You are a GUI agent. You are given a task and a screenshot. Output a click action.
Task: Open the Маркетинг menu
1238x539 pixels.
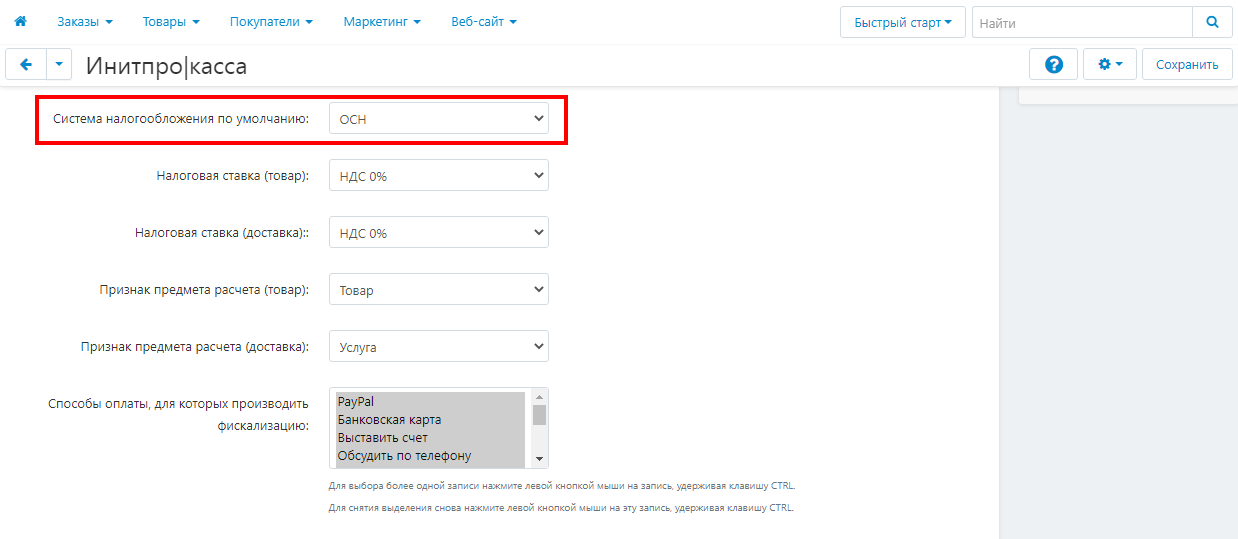pos(381,21)
